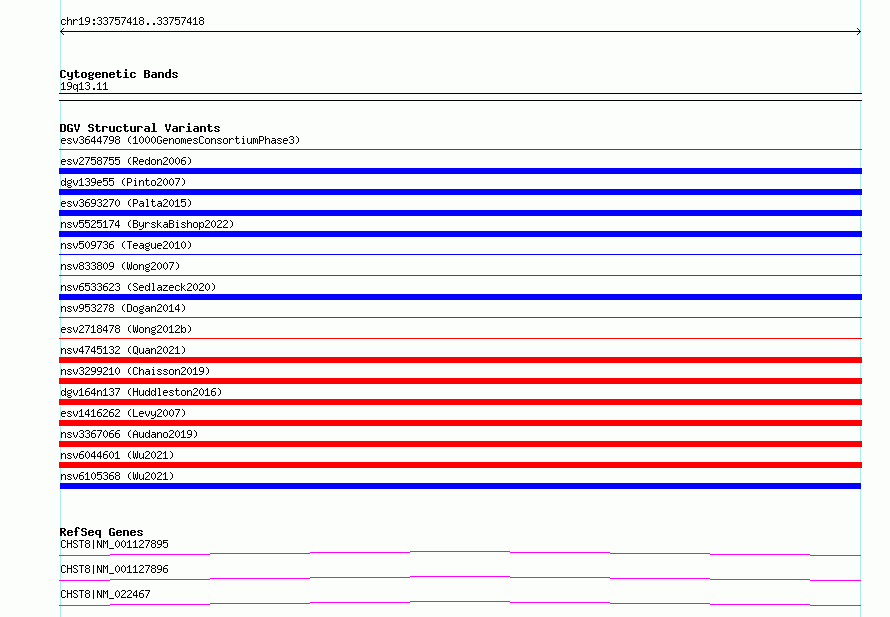Open gene CHST8|NM_001127895

[114, 544]
